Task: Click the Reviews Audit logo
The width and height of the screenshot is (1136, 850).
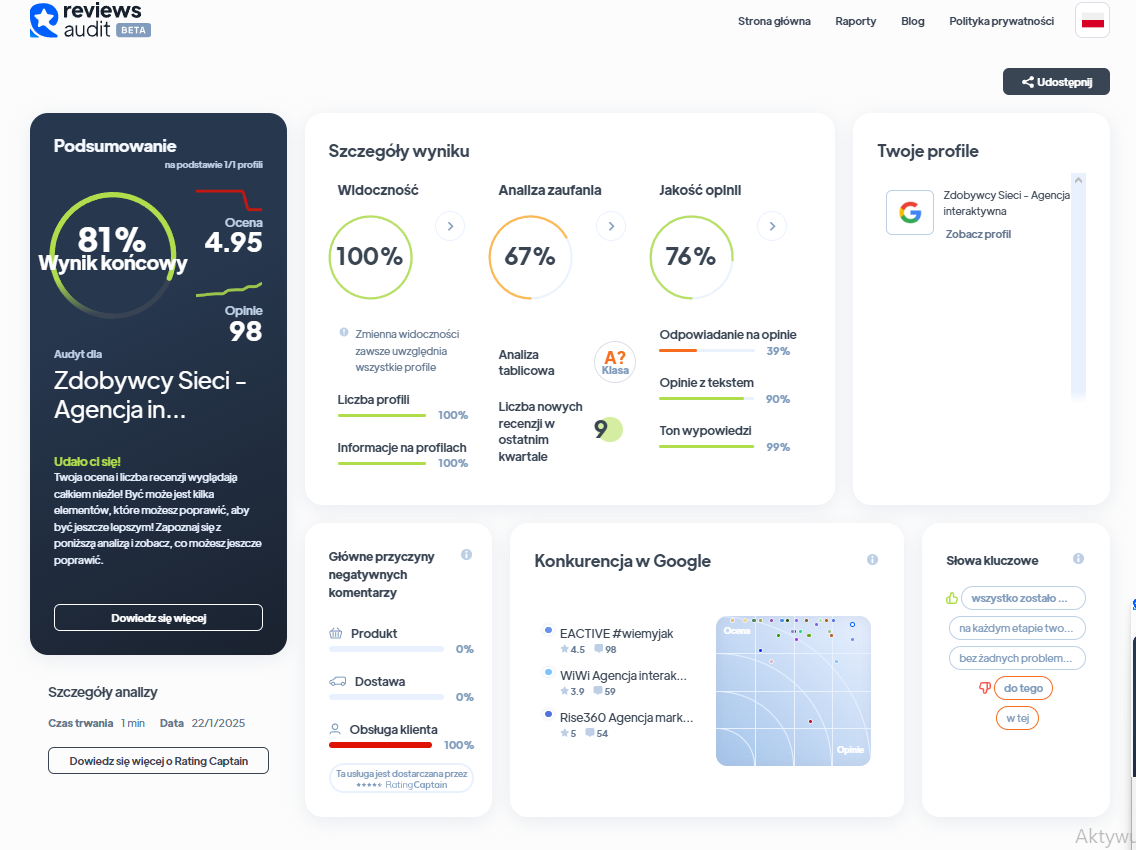Action: [x=90, y=20]
